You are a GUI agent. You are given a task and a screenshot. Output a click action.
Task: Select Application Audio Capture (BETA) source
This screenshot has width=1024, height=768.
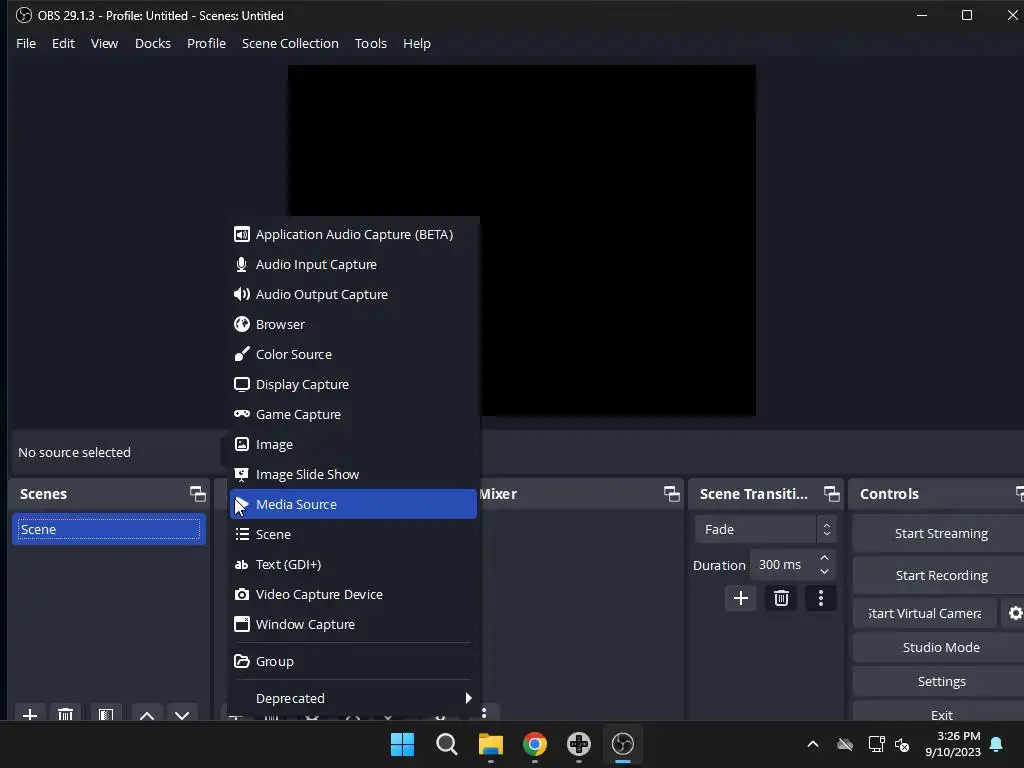coord(353,234)
